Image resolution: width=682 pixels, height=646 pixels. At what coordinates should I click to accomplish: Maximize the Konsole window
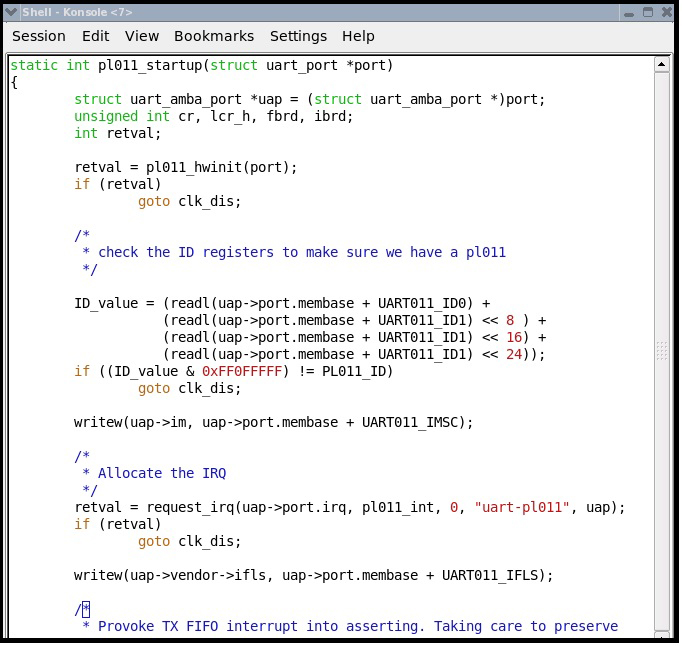click(x=648, y=12)
